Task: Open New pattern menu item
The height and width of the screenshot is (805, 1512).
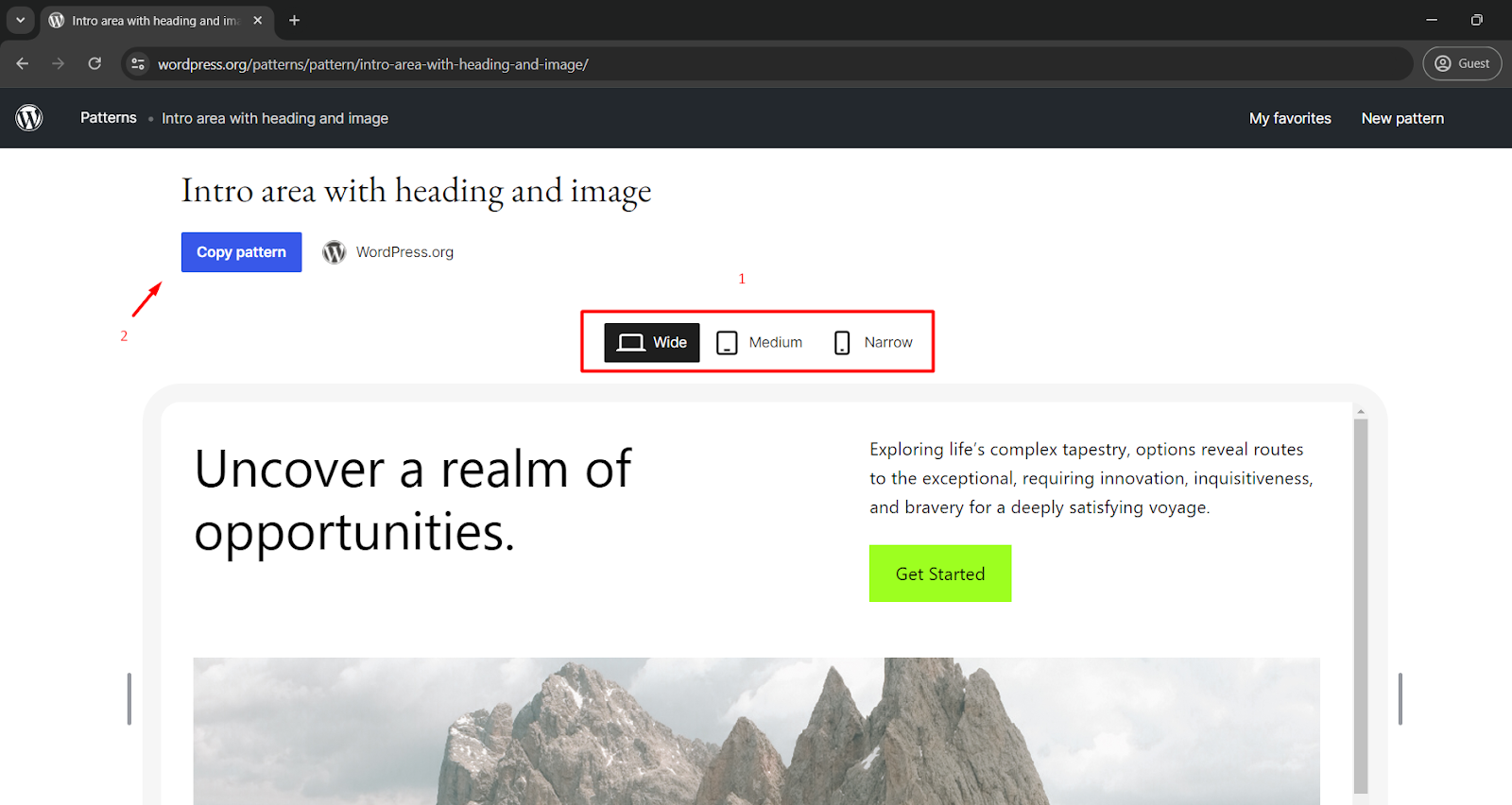Action: click(x=1401, y=118)
